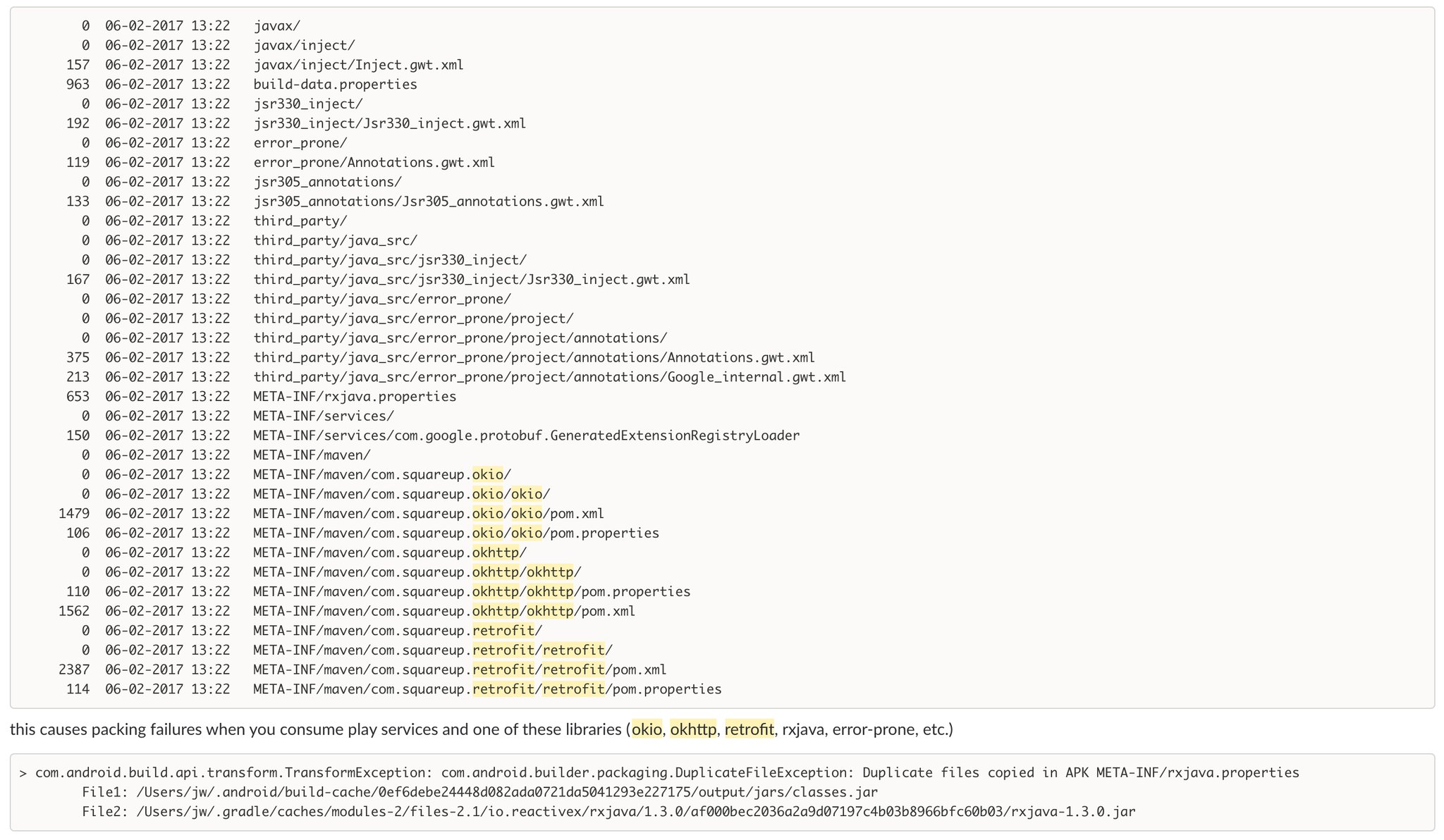Image resolution: width=1444 pixels, height=840 pixels.
Task: Click highlighted okio in okio/okio/pom.xml line
Action: click(x=488, y=514)
